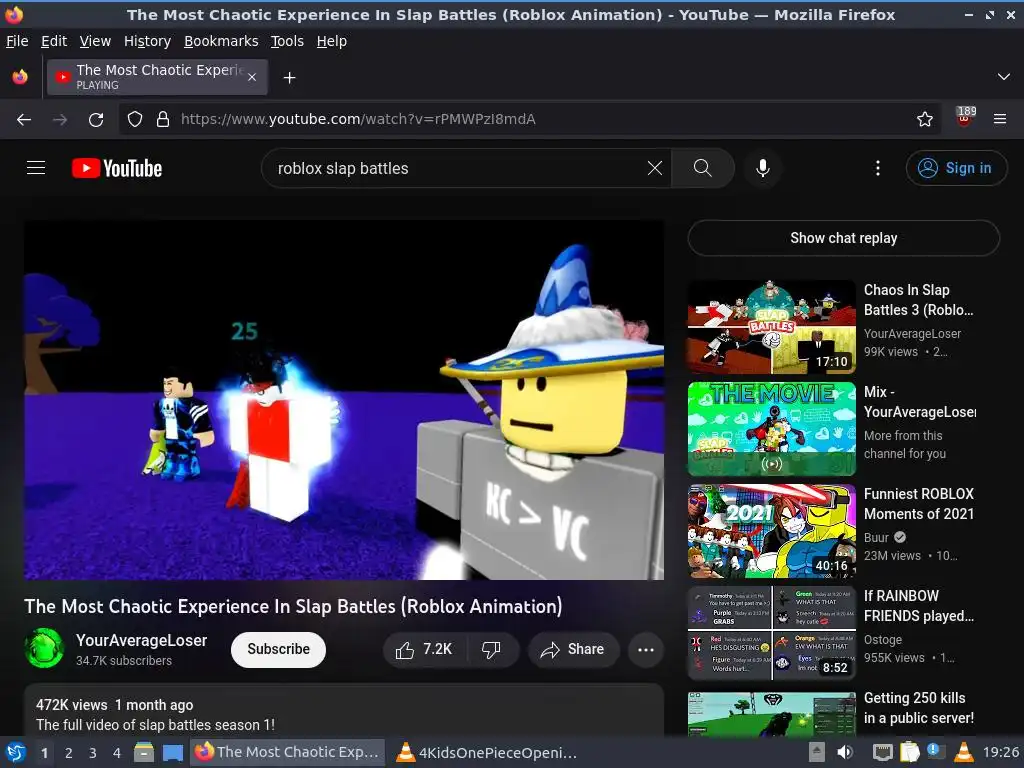1024x768 pixels.
Task: Open the View menu
Action: 95,41
